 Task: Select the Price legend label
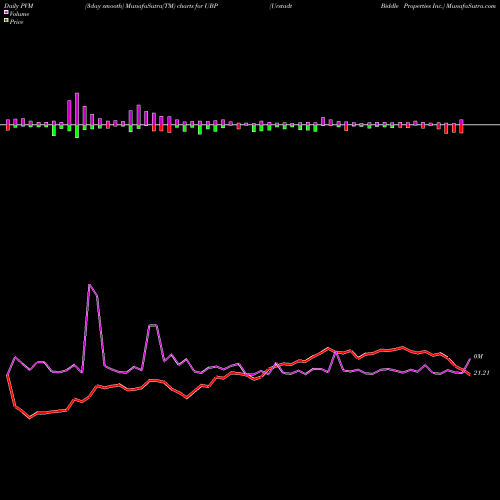(x=16, y=22)
